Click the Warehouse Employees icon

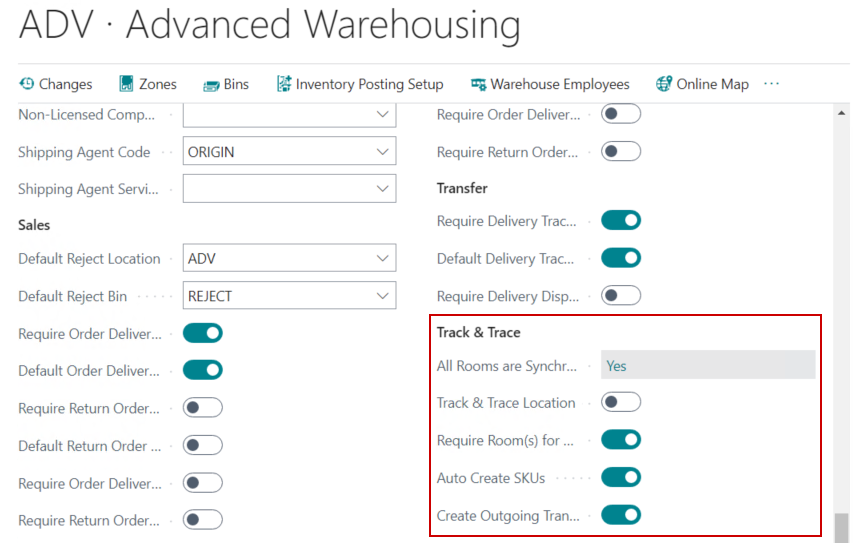coord(479,84)
